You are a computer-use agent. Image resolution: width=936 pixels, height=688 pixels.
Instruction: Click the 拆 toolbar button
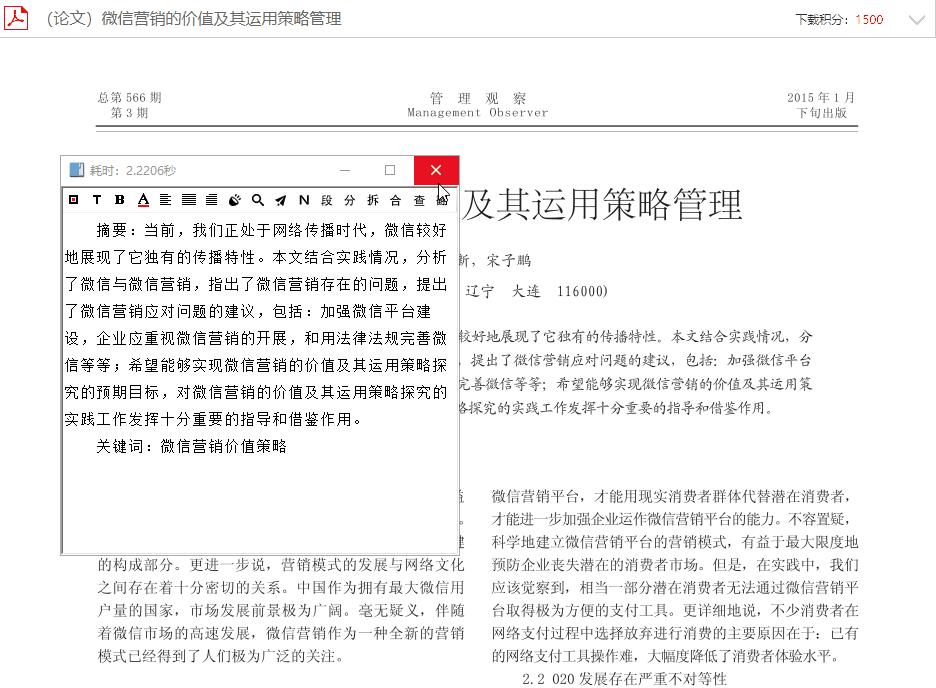(372, 200)
